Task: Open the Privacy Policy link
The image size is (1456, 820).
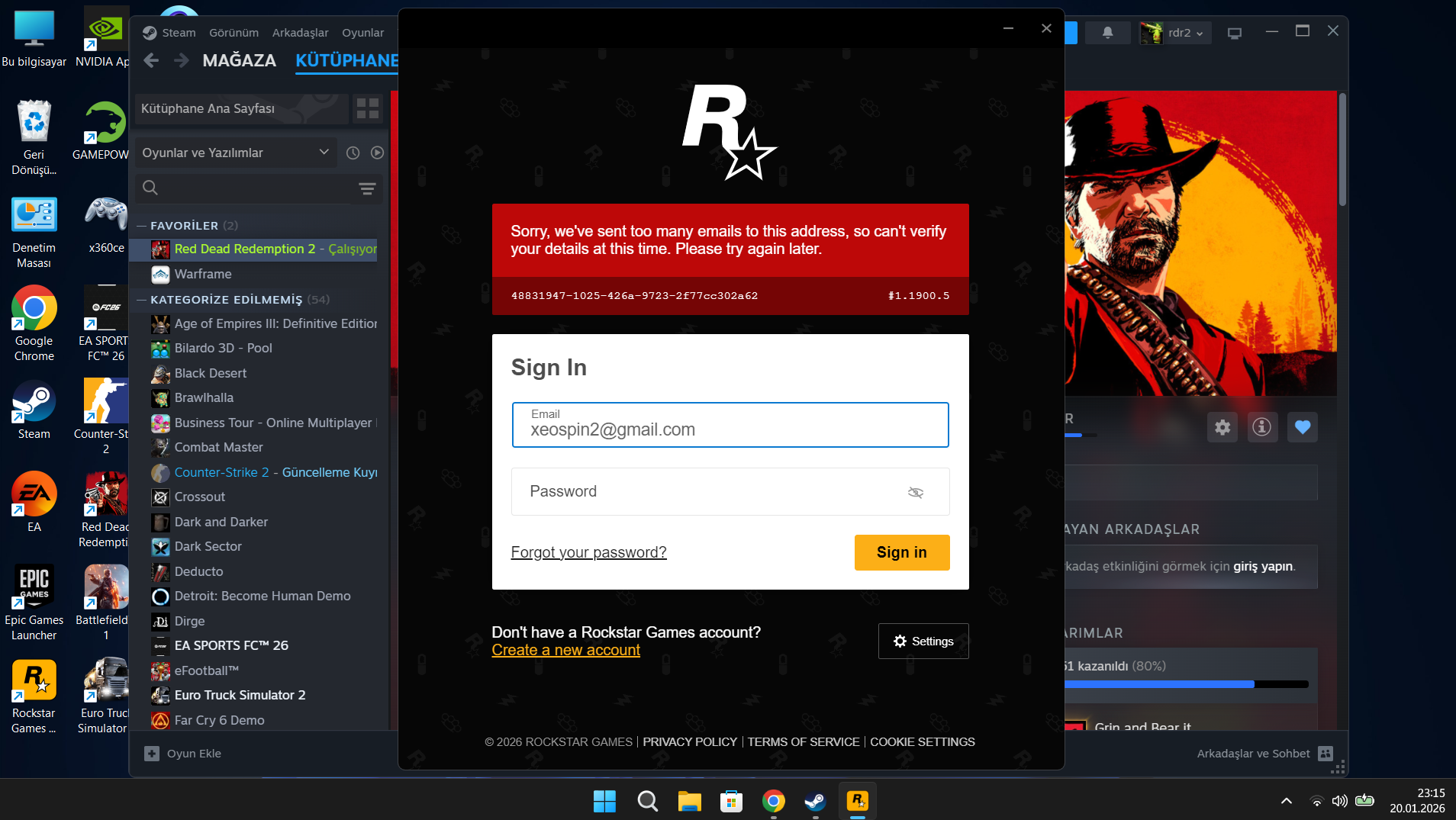Action: (690, 742)
